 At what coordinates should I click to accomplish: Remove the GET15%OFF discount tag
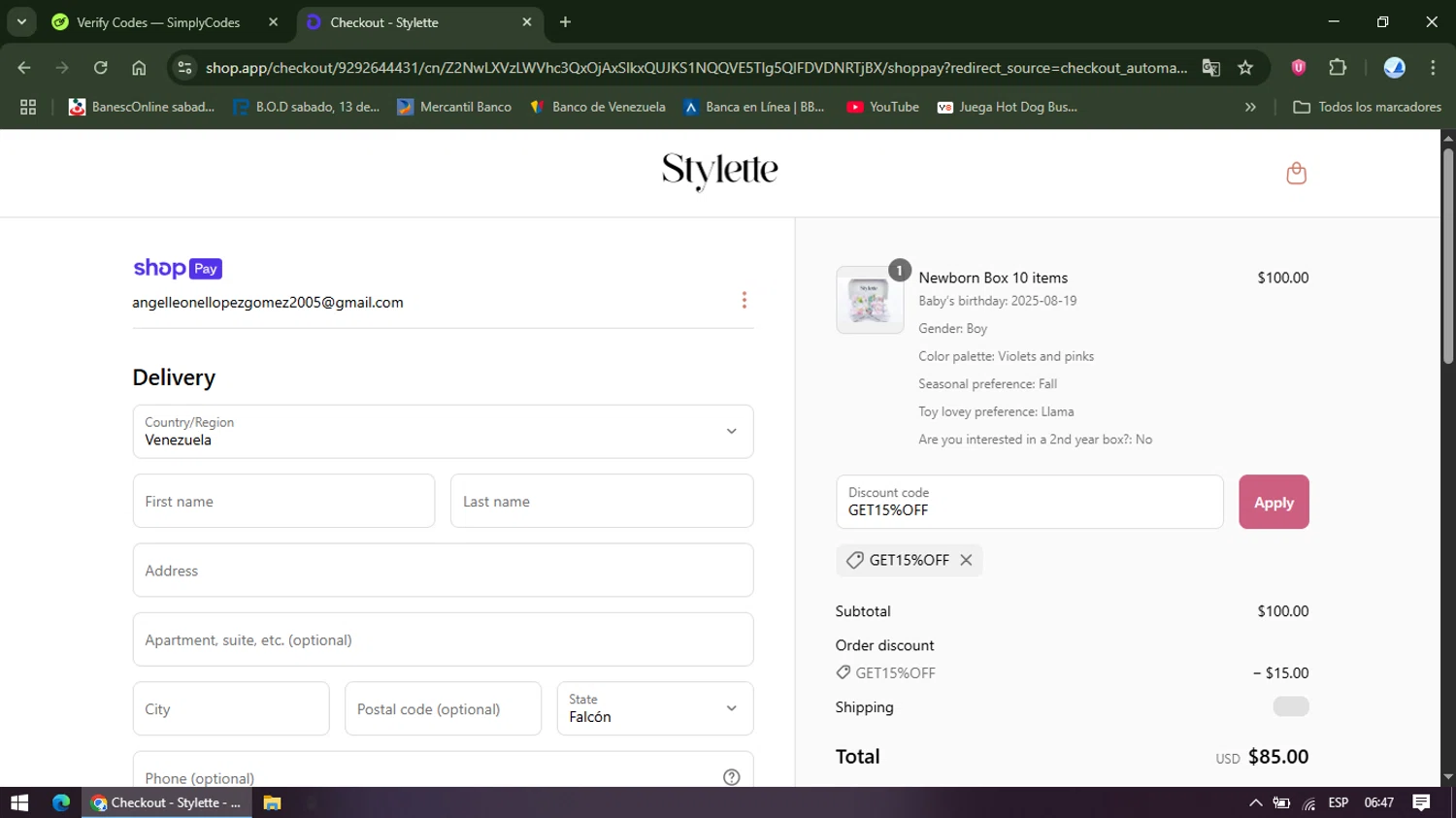pos(966,560)
